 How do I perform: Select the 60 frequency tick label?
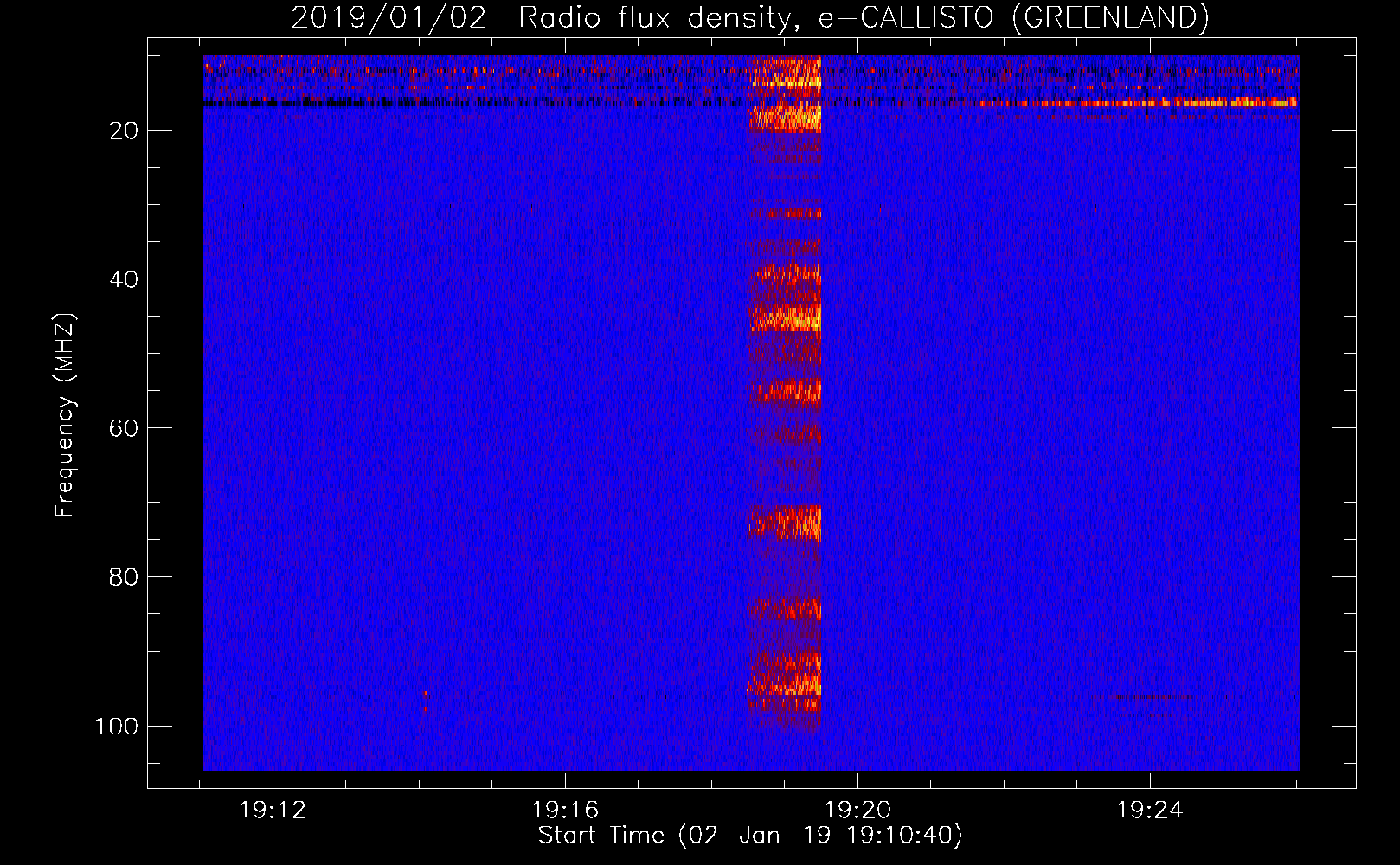[x=124, y=428]
